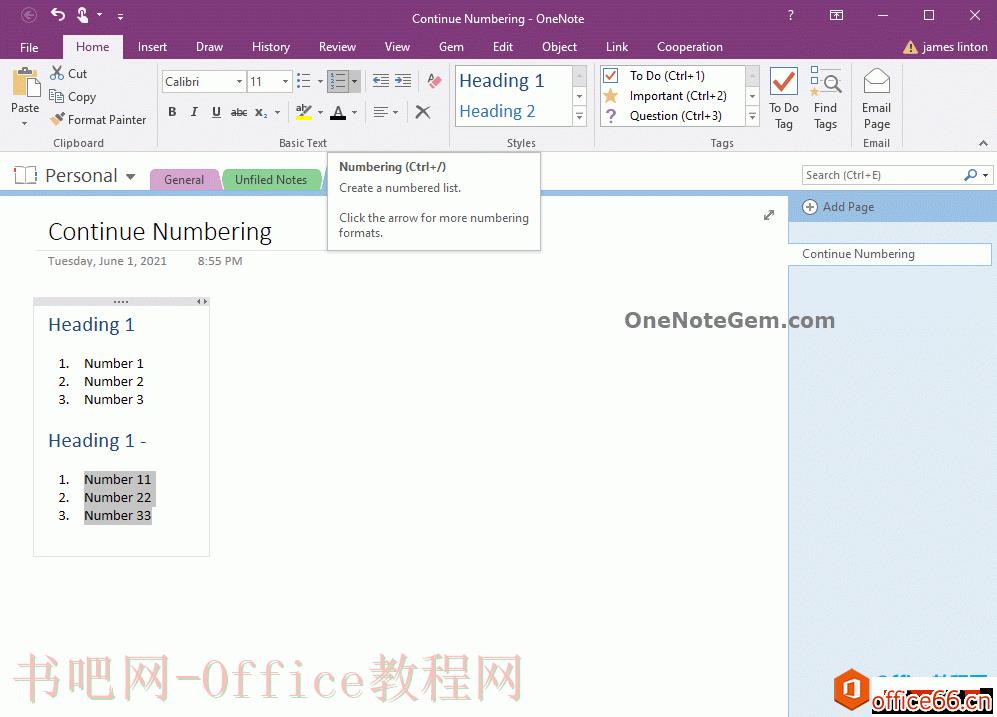This screenshot has width=997, height=717.
Task: Open the Object tab
Action: pyautogui.click(x=559, y=46)
